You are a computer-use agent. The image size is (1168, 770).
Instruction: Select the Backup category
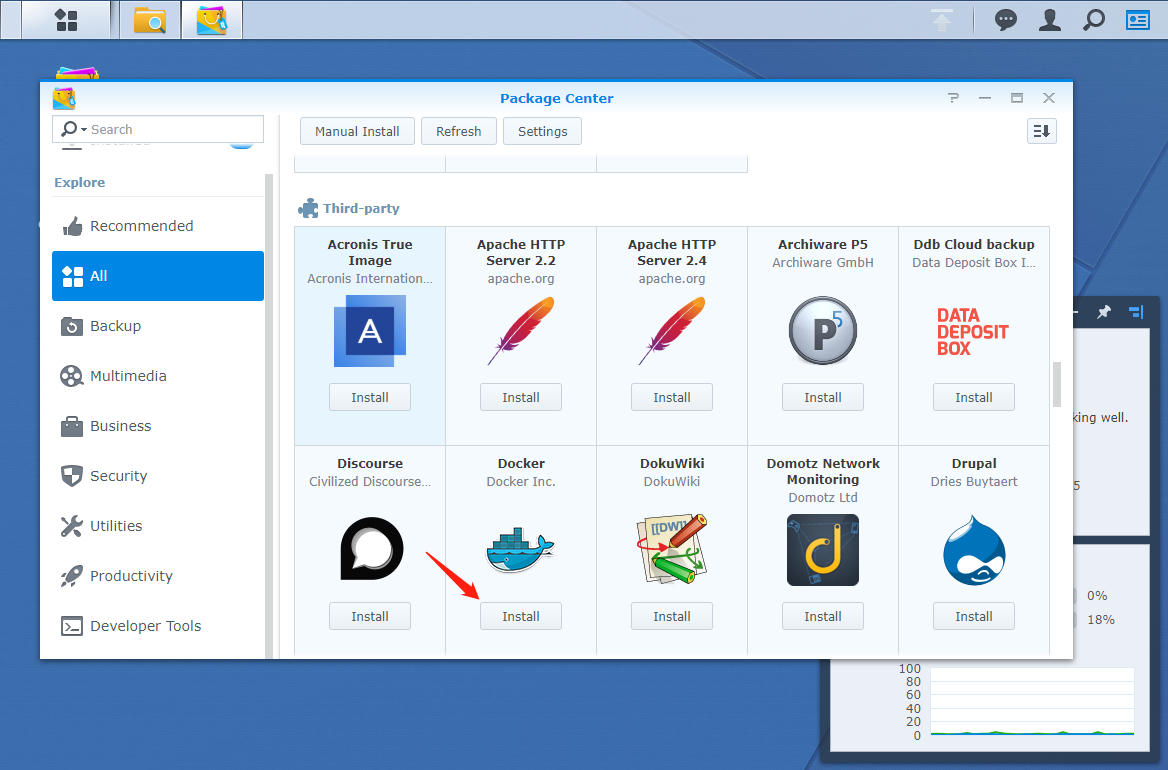coord(158,325)
